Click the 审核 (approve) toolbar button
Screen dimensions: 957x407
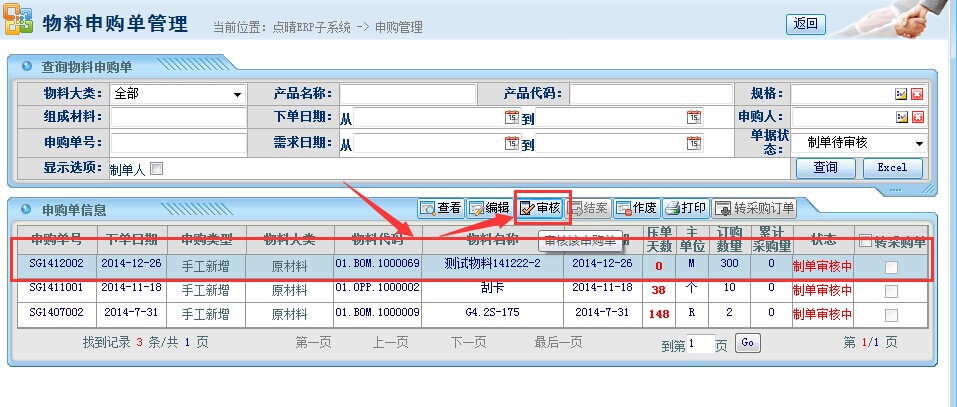point(540,208)
